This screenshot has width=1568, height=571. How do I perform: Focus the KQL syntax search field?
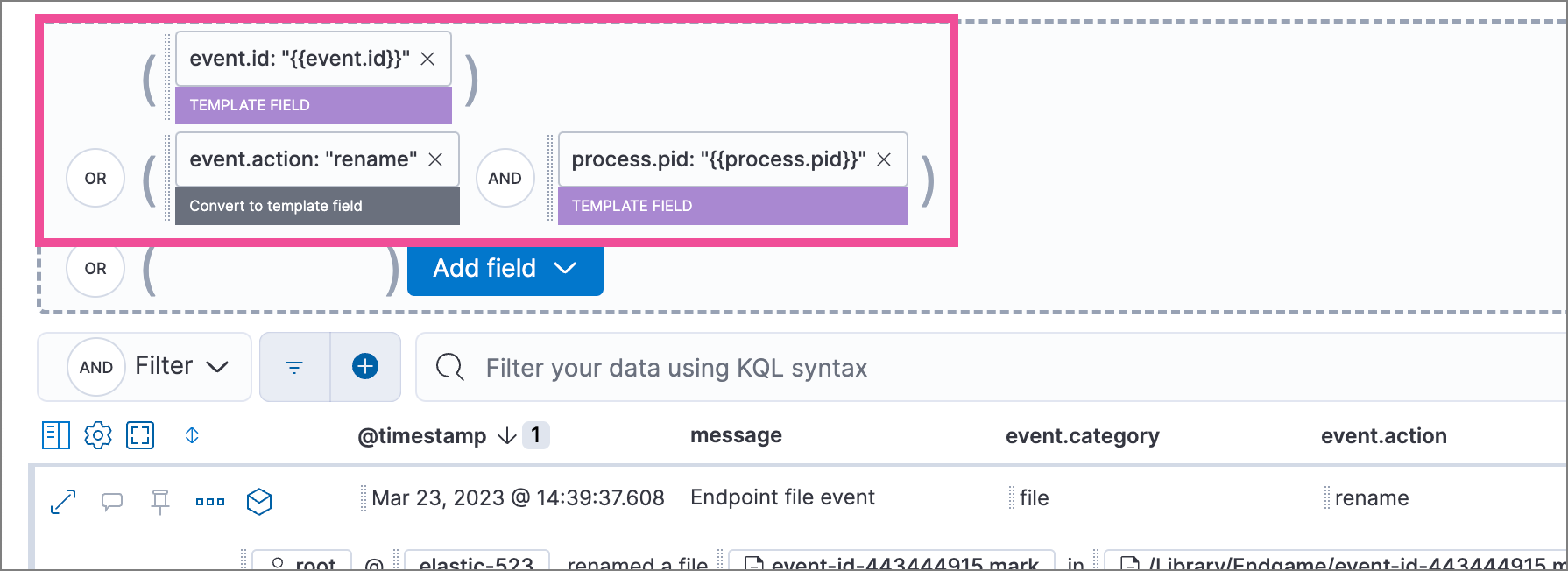(x=675, y=368)
